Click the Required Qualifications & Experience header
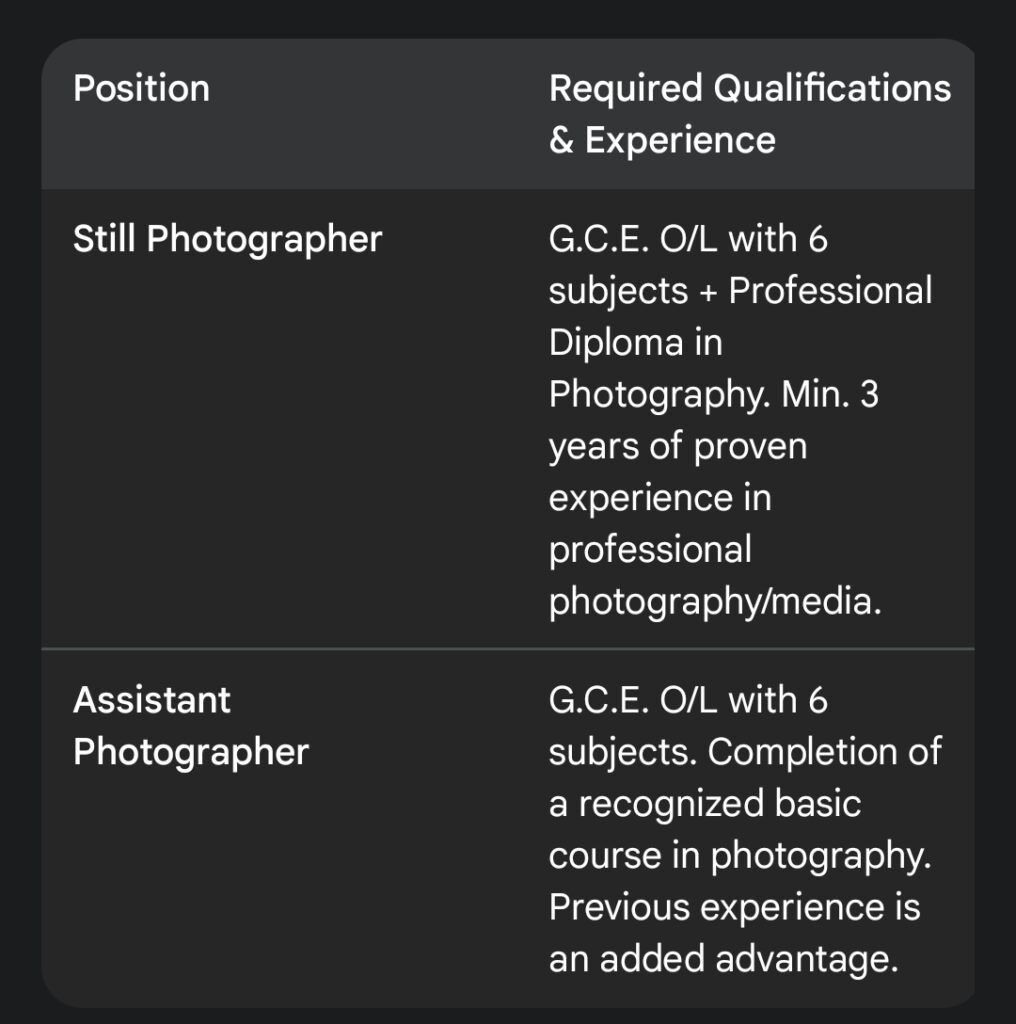This screenshot has width=1016, height=1024. pyautogui.click(x=749, y=114)
